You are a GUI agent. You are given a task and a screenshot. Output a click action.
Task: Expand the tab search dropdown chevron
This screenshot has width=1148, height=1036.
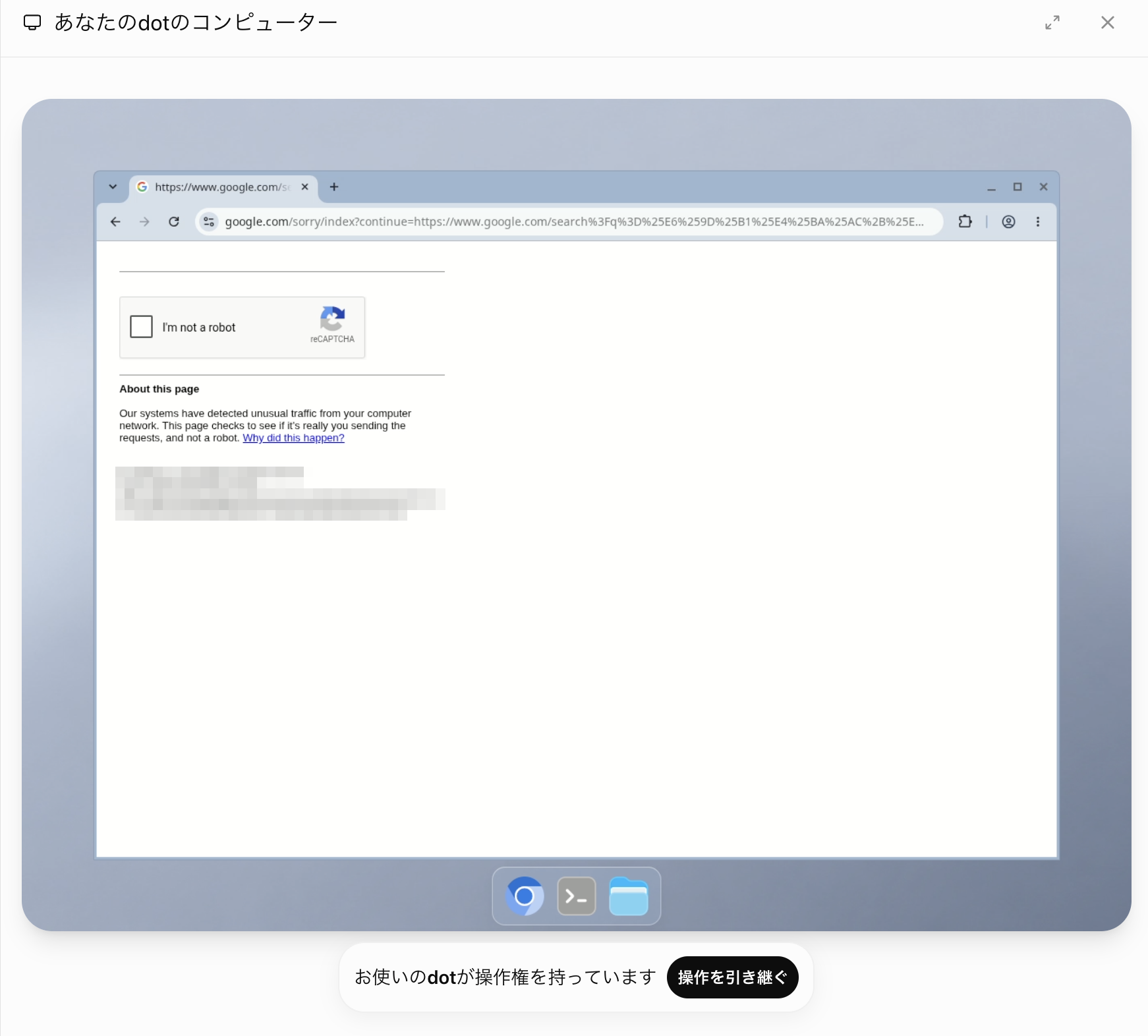pos(113,187)
